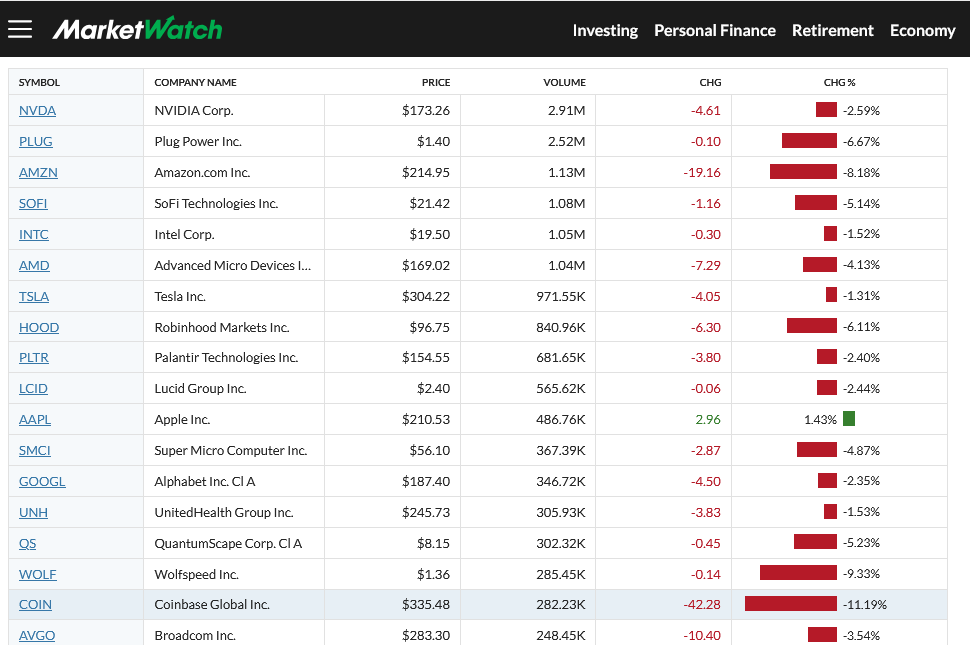
Task: Click the $173.26 price for NVIDIA
Action: (426, 111)
